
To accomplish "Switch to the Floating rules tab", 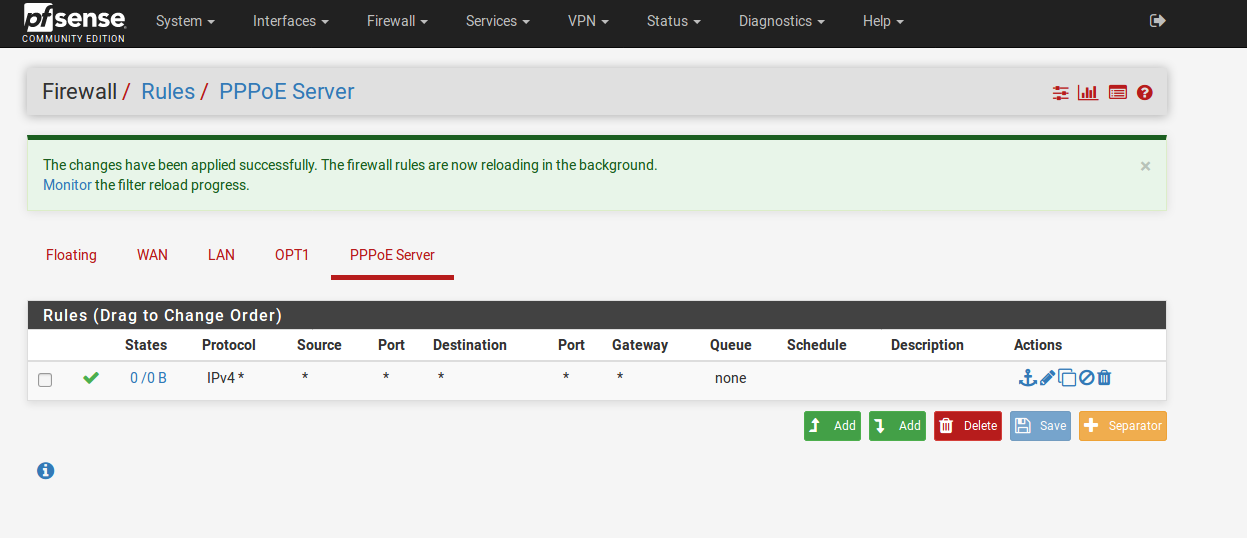I will click(x=71, y=255).
